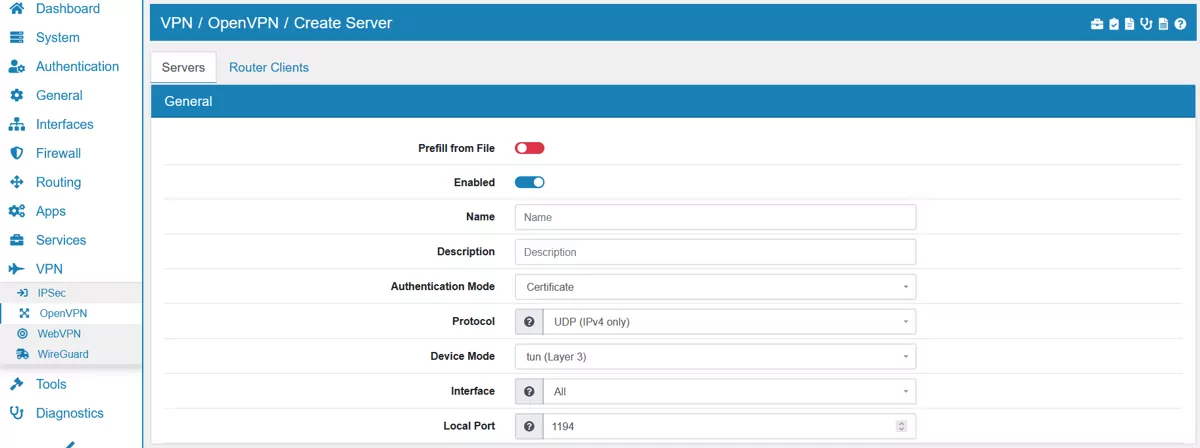The width and height of the screenshot is (1200, 448).
Task: Open the Routing arrows icon in sidebar
Action: 16,182
